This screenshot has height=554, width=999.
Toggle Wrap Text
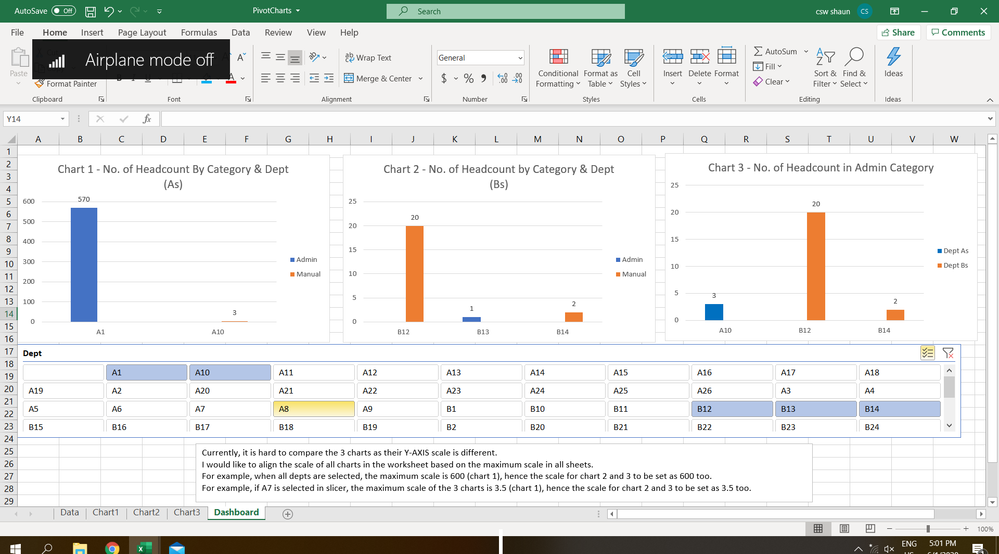[368, 57]
